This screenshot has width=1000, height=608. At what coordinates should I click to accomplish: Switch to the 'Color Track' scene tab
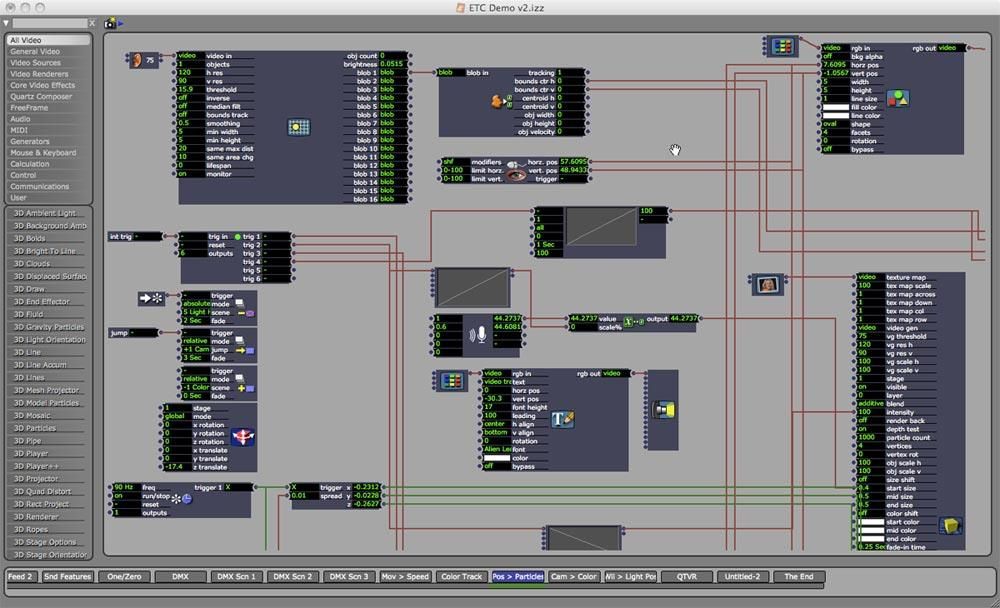pyautogui.click(x=462, y=577)
